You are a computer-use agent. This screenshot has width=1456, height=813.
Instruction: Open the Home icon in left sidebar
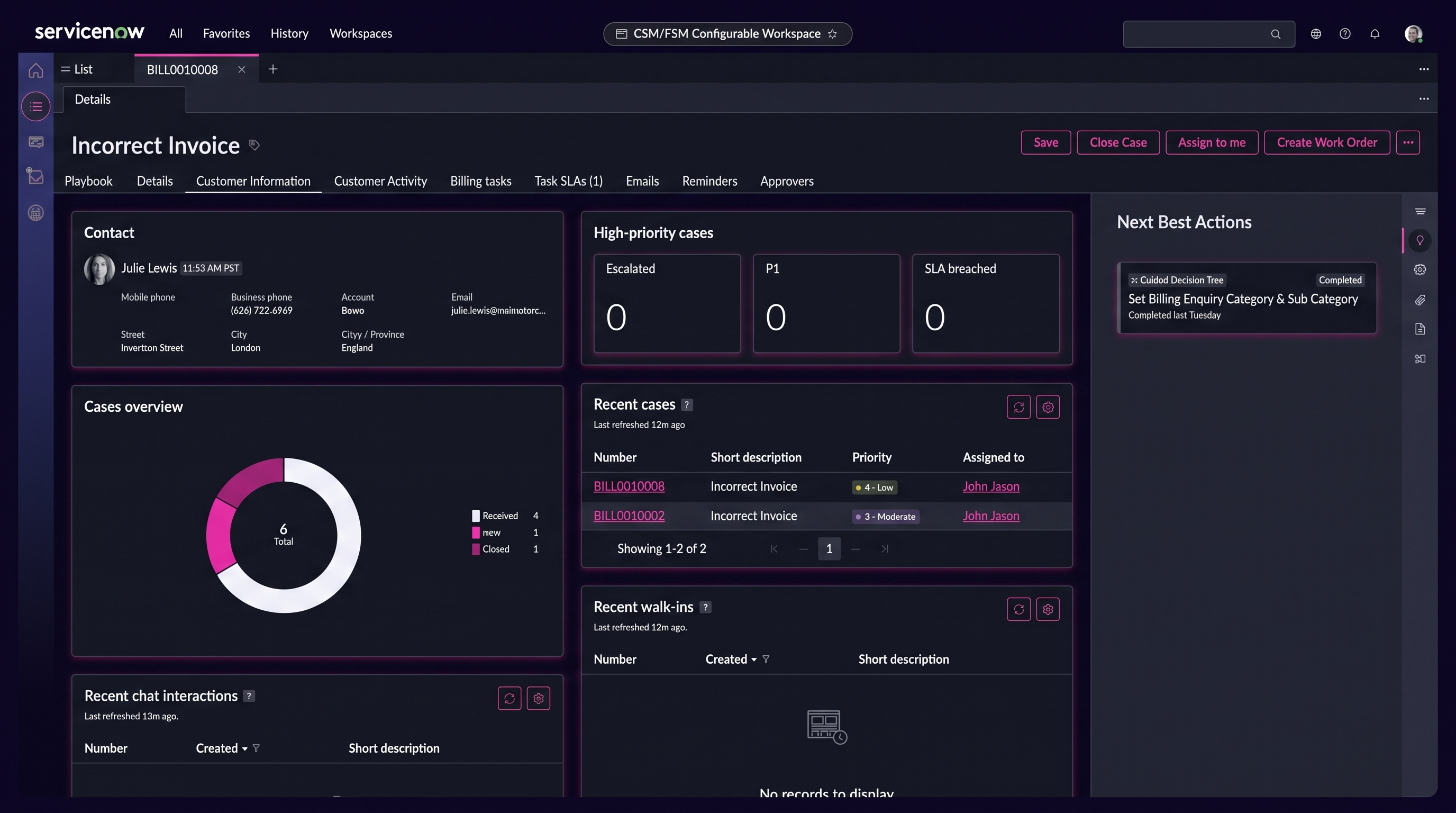click(x=35, y=70)
